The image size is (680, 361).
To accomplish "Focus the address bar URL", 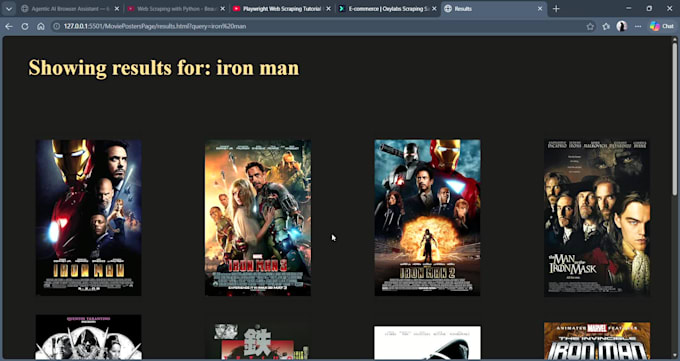I will [155, 26].
